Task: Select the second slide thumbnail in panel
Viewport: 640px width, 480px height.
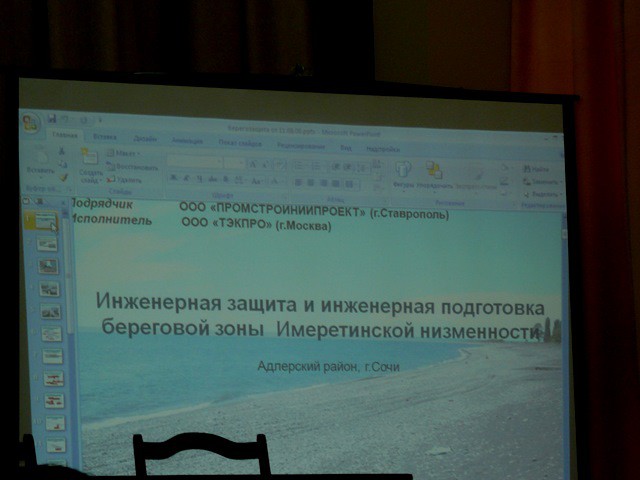Action: click(48, 244)
